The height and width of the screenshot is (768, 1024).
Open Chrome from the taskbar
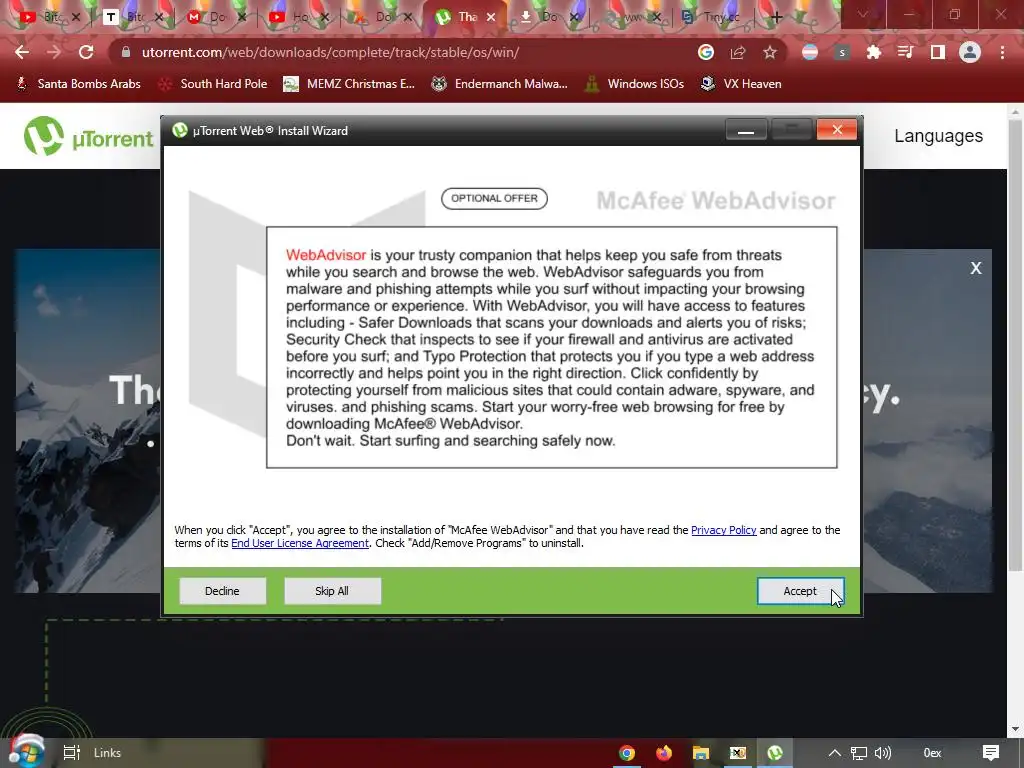coord(627,753)
